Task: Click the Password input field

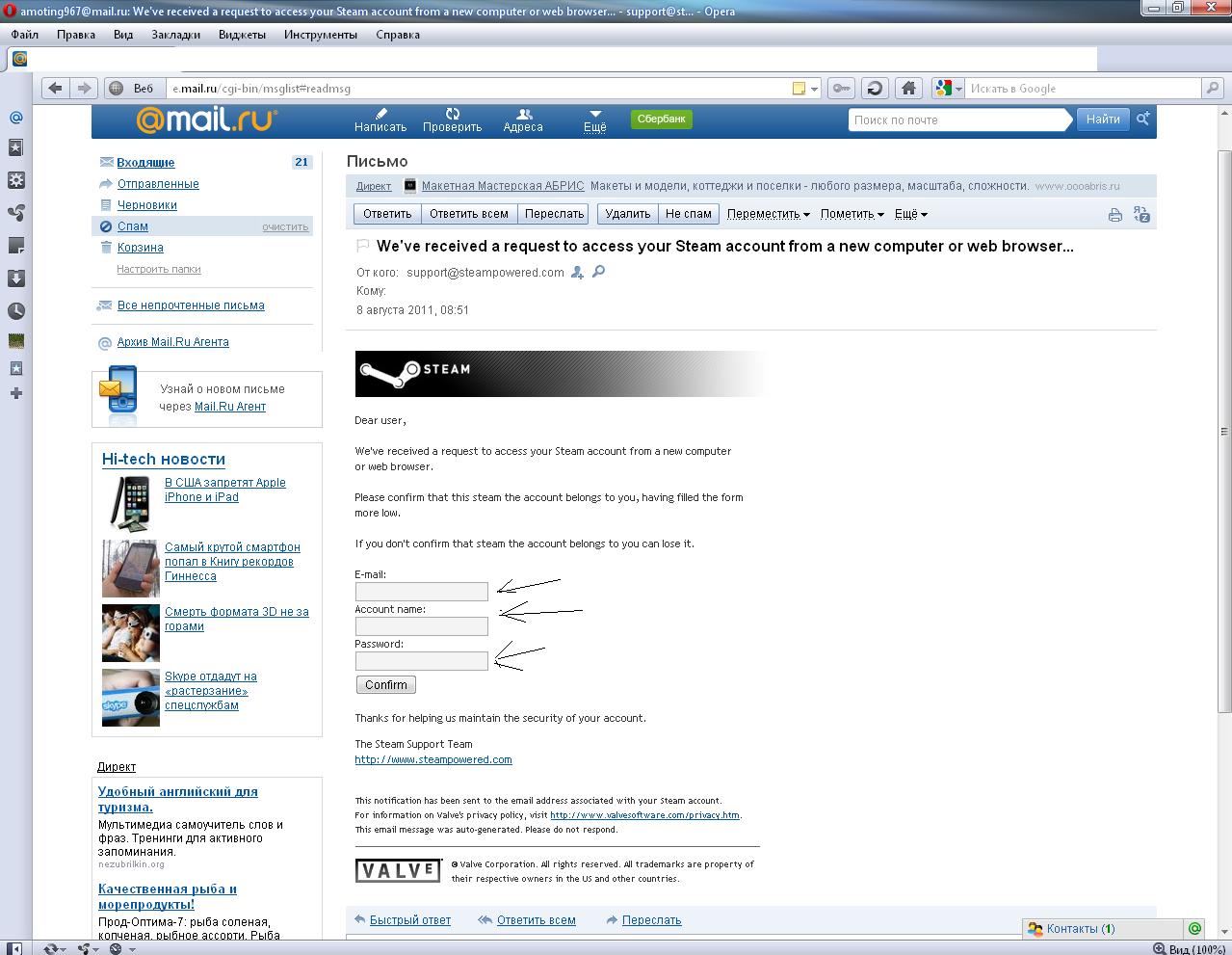Action: (422, 661)
